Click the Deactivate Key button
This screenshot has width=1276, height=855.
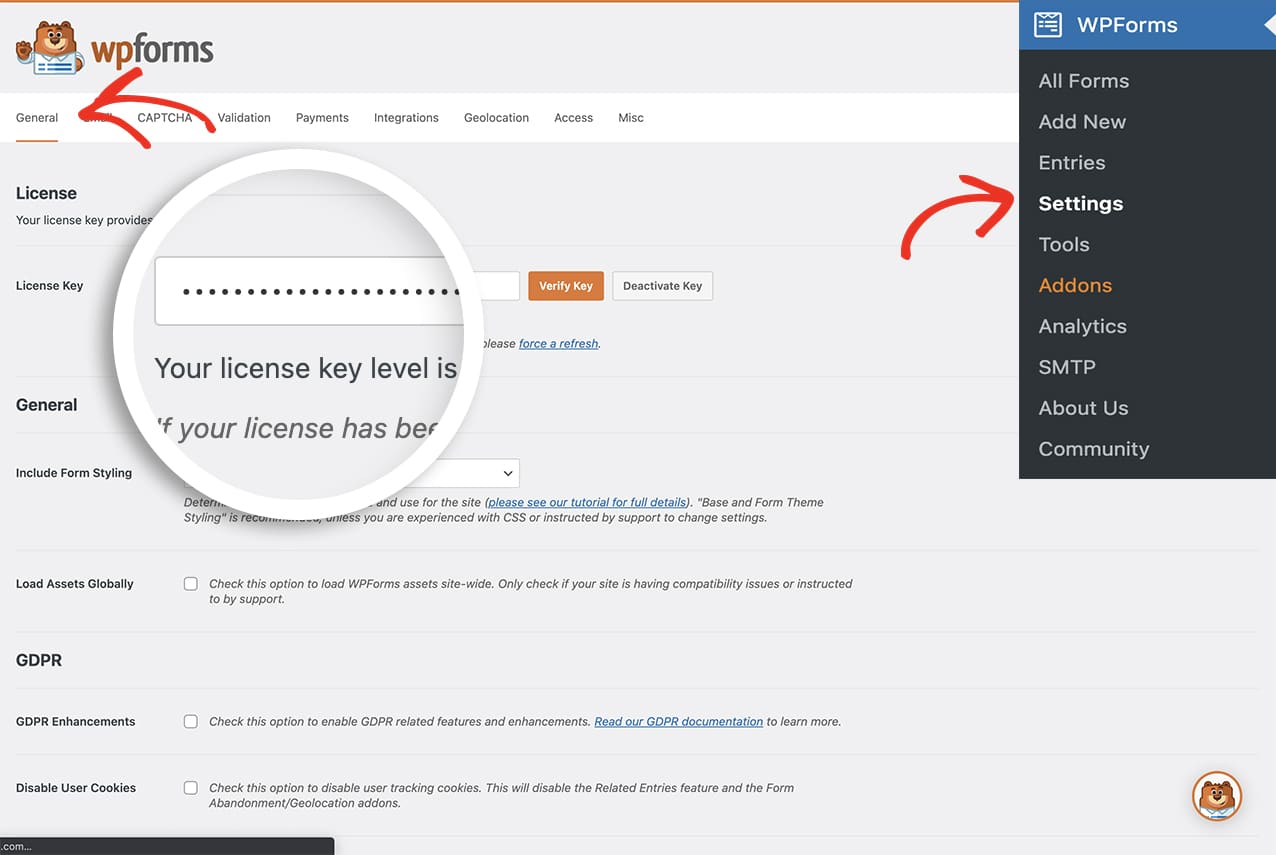662,286
